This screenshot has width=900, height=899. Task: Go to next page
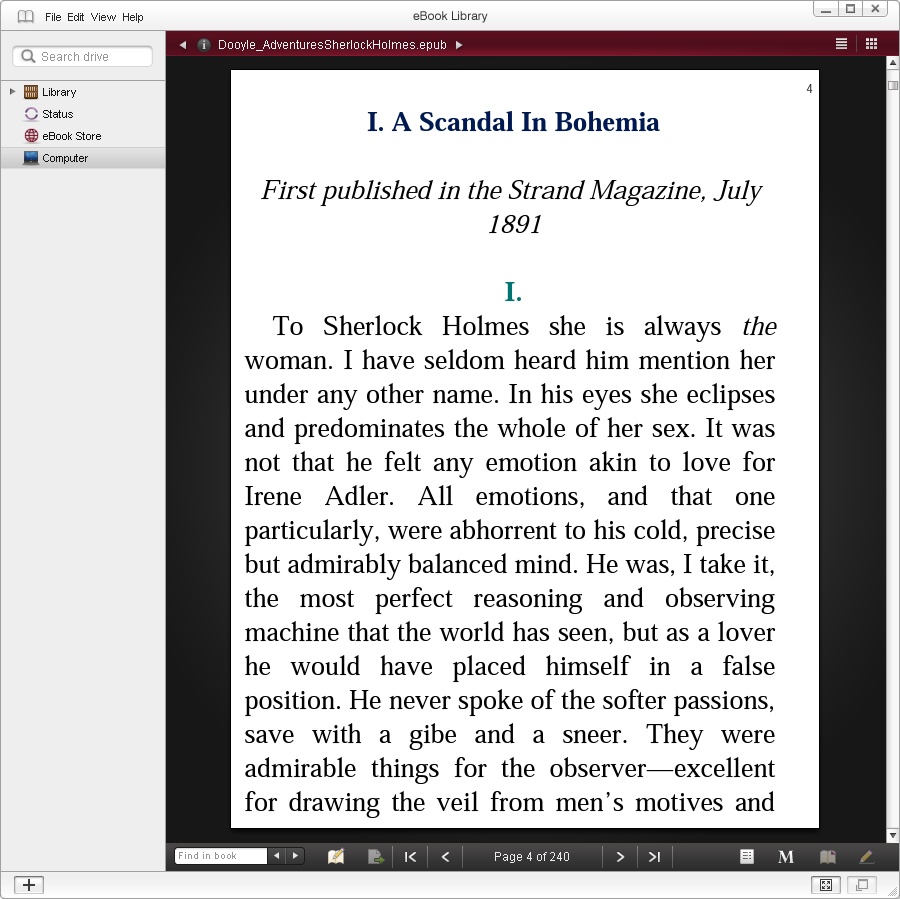620,857
